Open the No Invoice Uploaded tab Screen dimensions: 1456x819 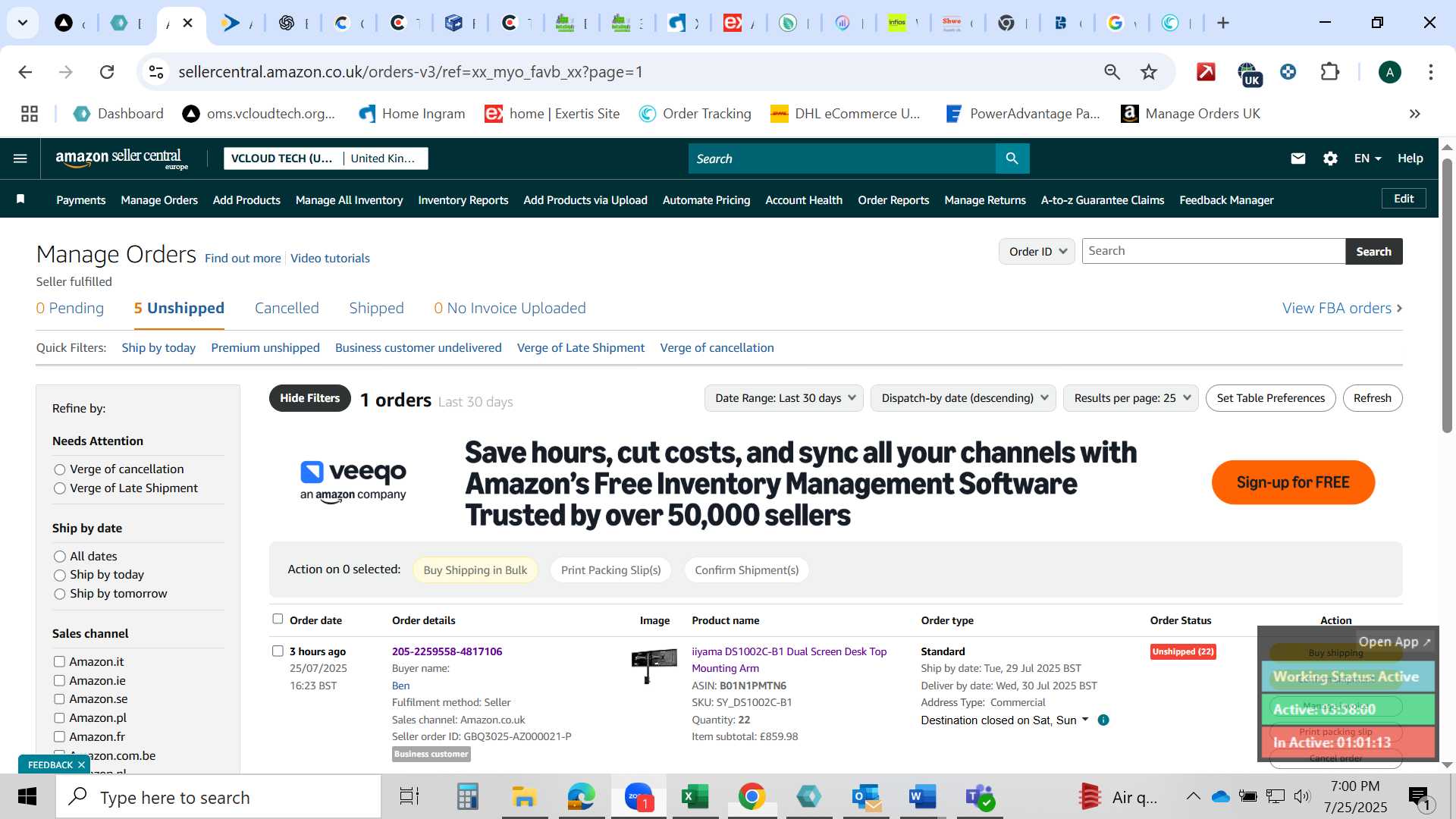tap(510, 309)
